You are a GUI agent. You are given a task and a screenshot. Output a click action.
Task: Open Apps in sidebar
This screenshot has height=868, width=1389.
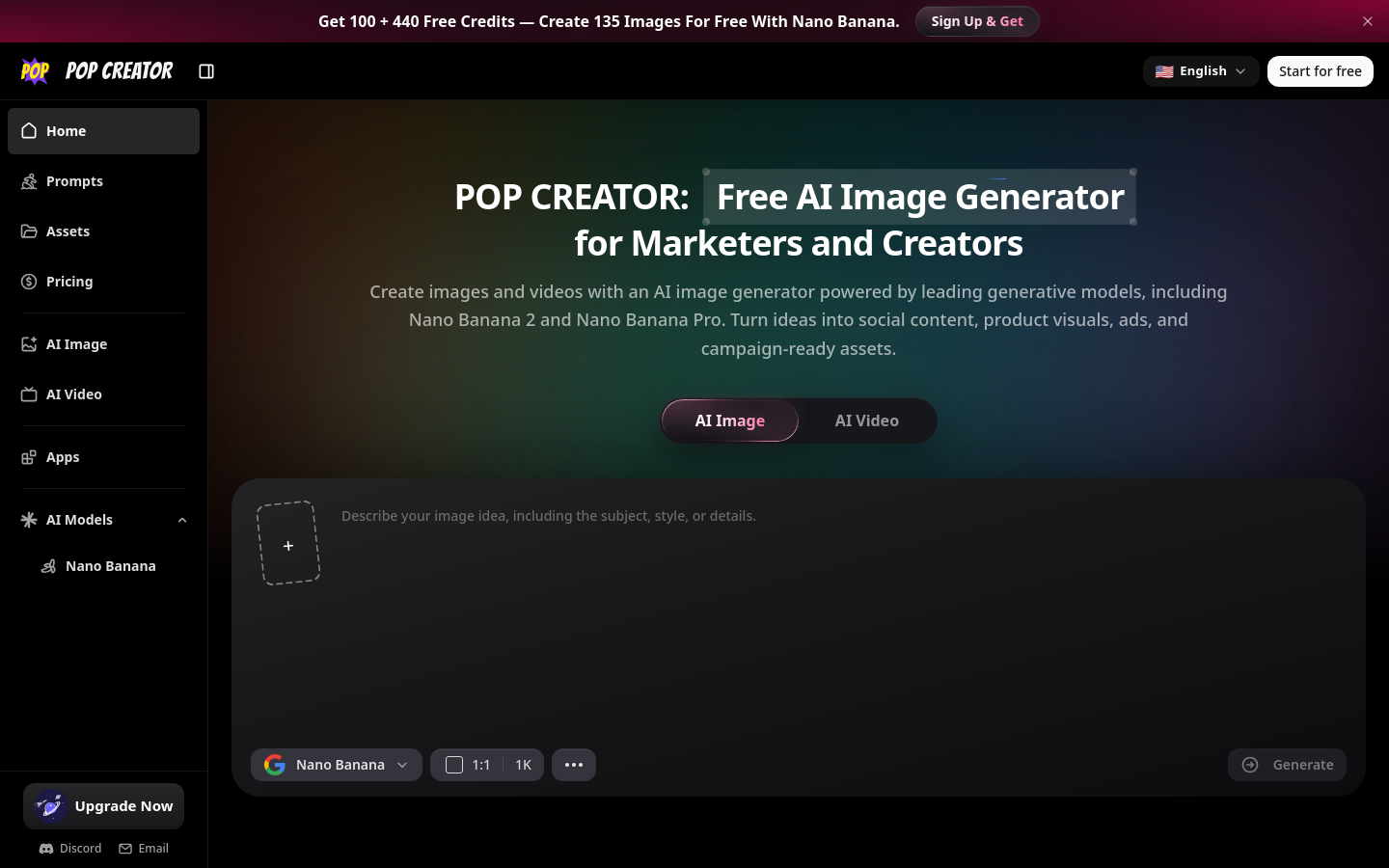[x=103, y=457]
